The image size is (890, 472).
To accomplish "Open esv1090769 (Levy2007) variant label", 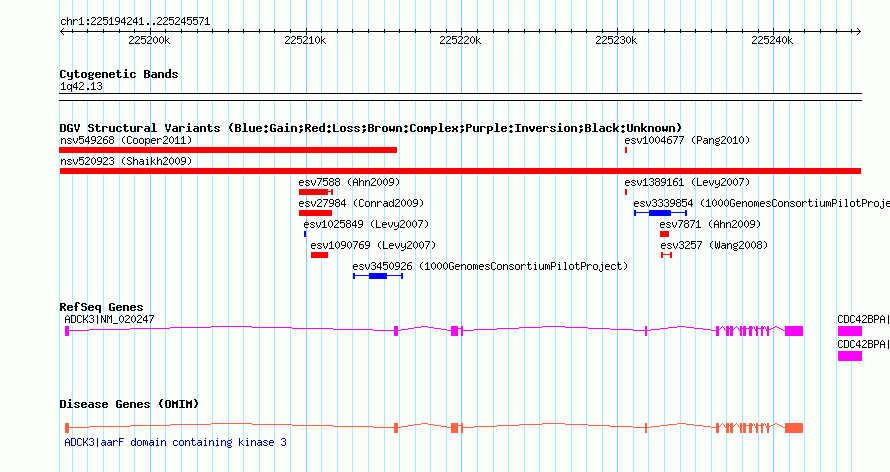I will [x=373, y=245].
